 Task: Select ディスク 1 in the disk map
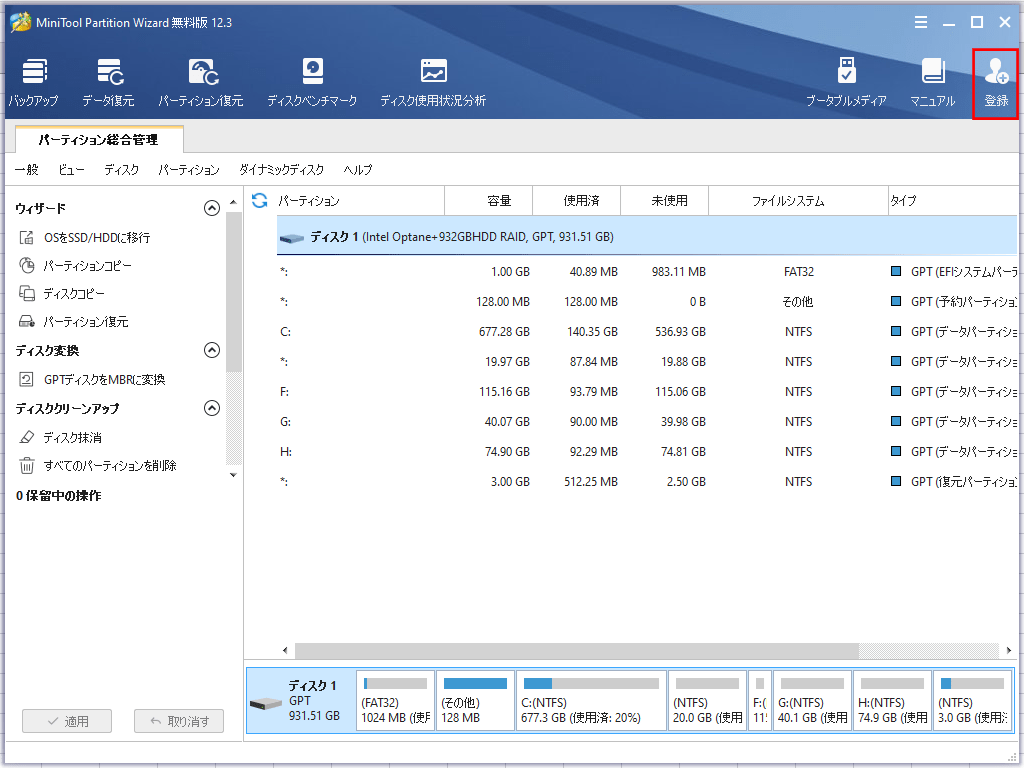[301, 701]
